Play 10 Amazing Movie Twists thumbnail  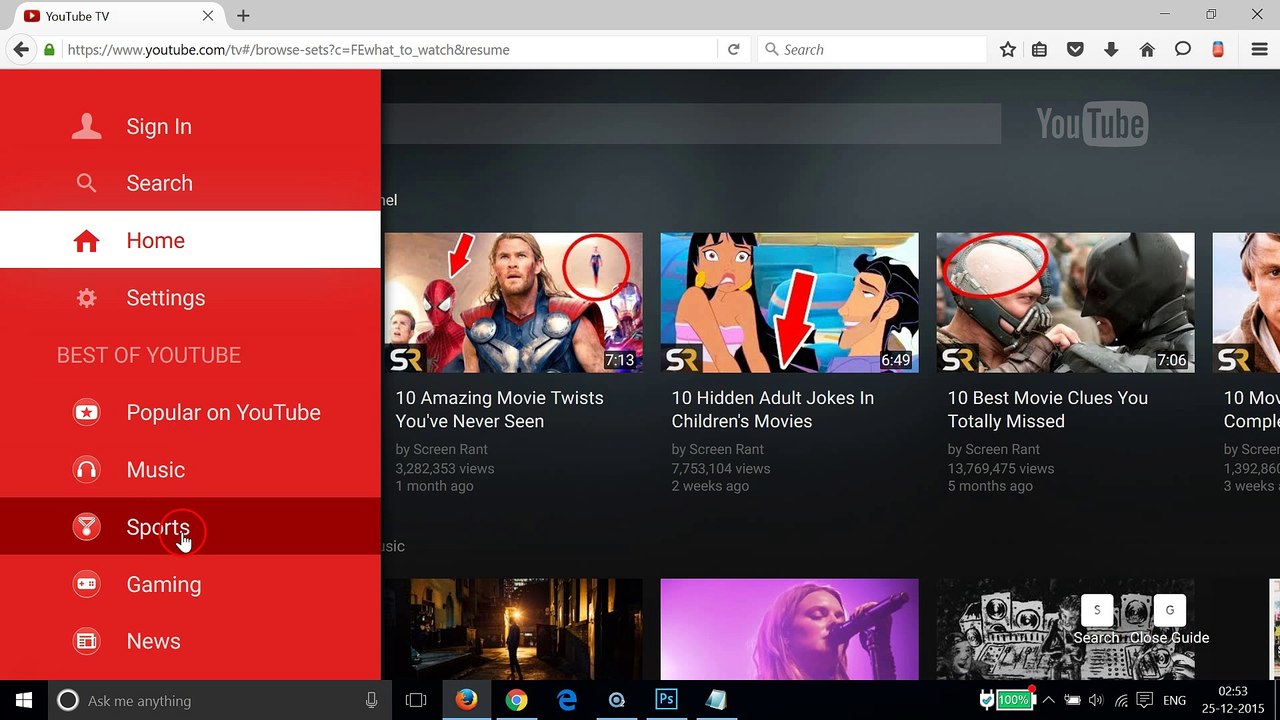coord(514,303)
